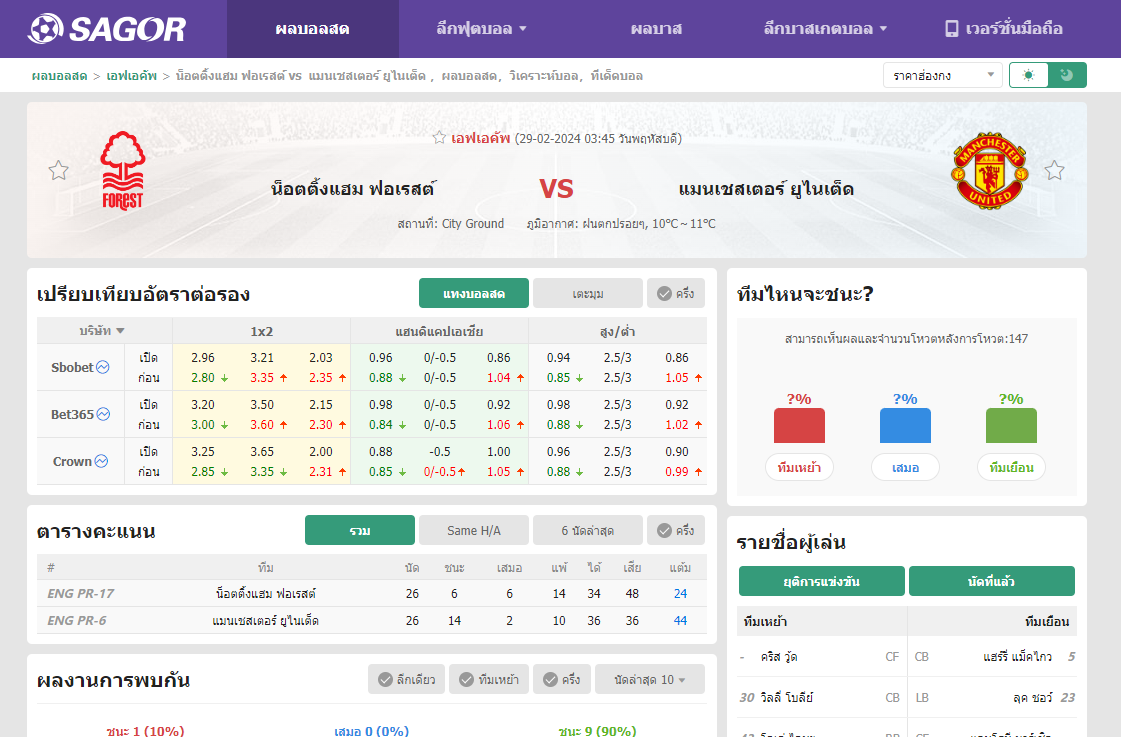This screenshot has height=737, width=1121.
Task: Switch to light mode sun icon
Action: coord(1029,75)
